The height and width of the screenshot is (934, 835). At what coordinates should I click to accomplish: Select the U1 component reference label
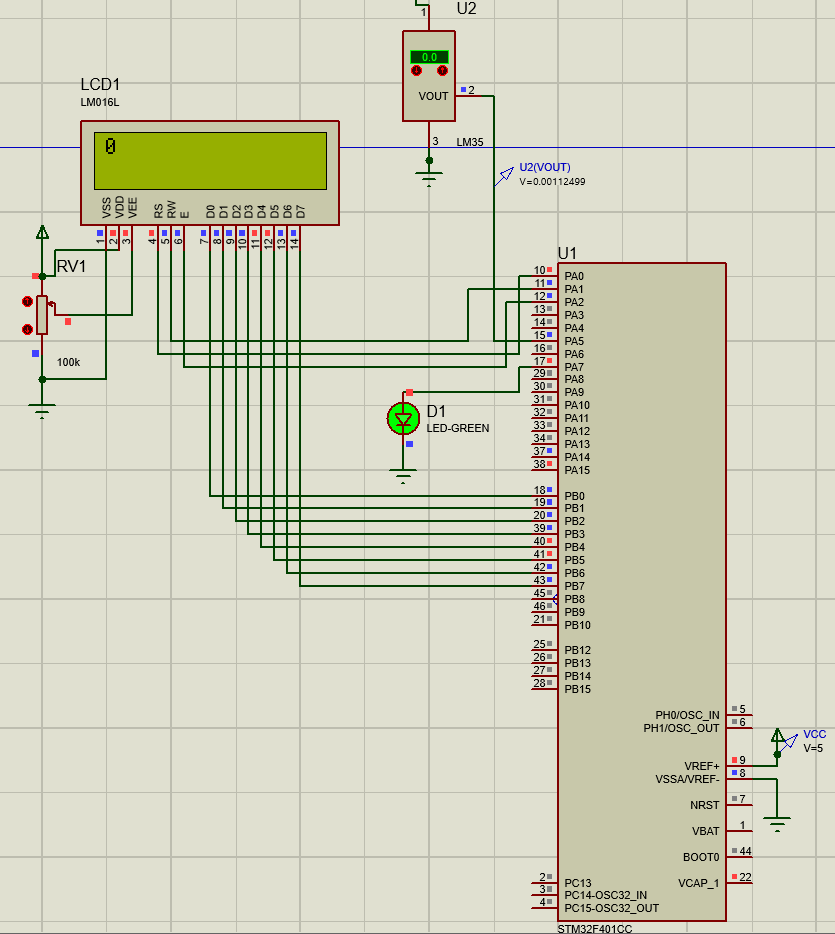point(567,253)
